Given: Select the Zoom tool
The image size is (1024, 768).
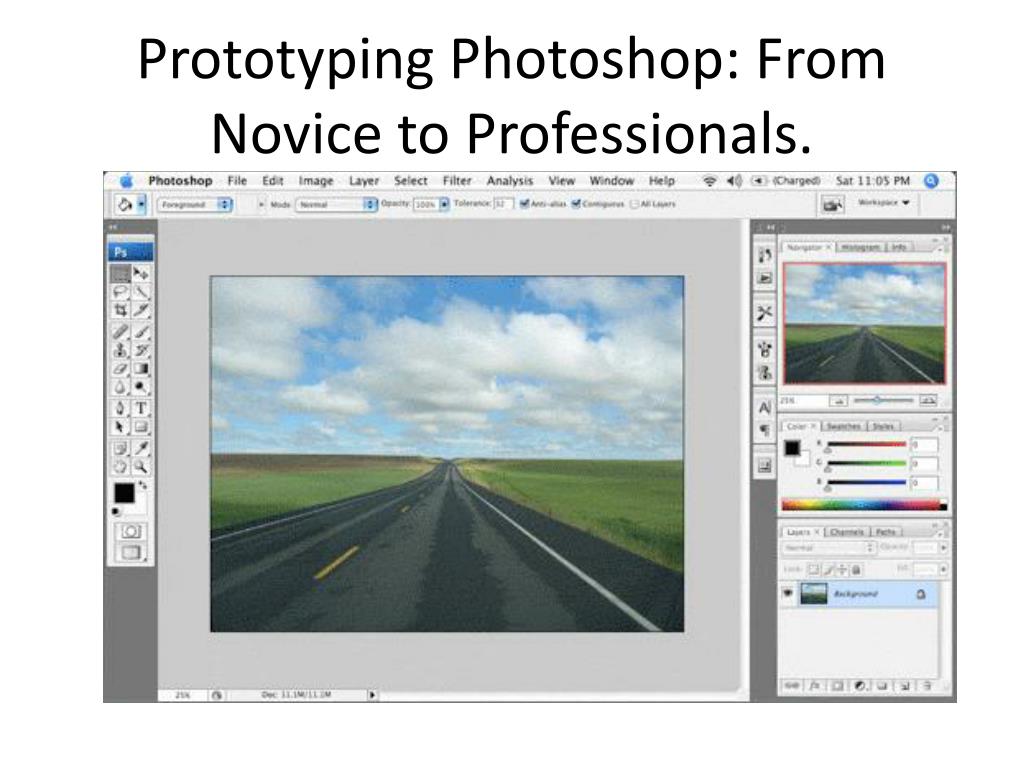Looking at the screenshot, I should [x=140, y=466].
